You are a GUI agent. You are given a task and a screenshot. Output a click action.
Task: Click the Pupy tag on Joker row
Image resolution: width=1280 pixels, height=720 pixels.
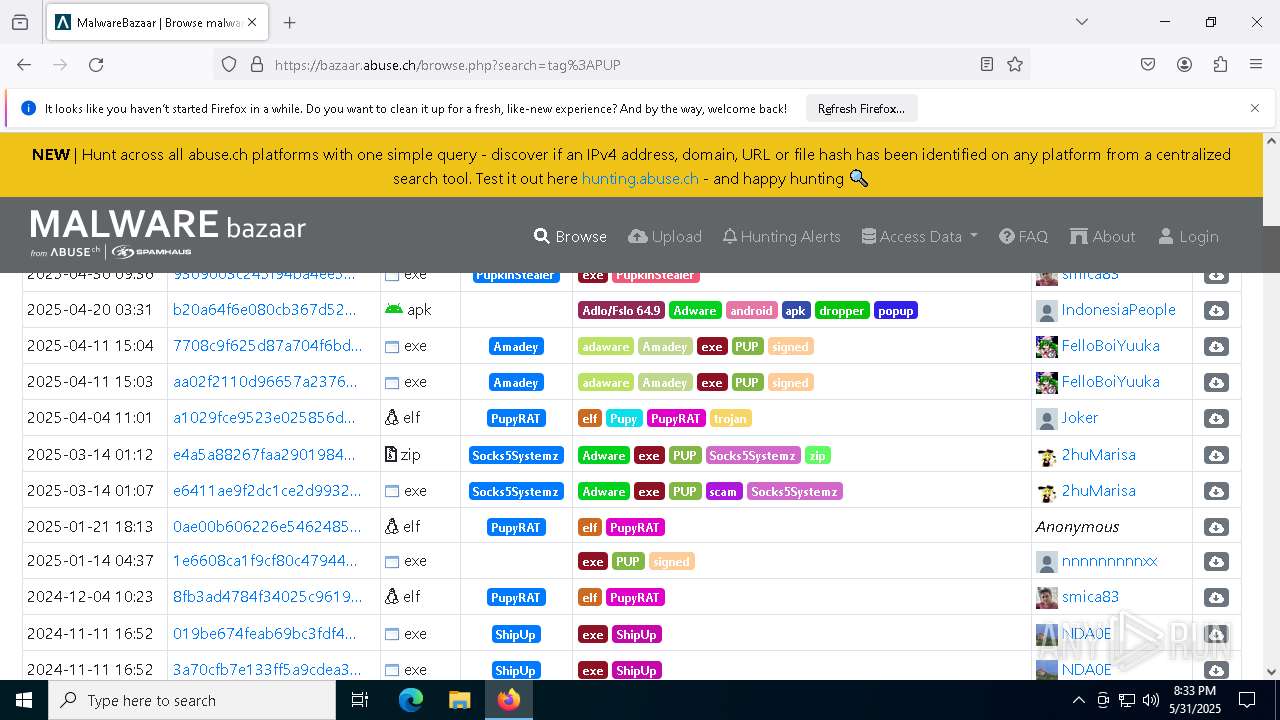pyautogui.click(x=624, y=419)
